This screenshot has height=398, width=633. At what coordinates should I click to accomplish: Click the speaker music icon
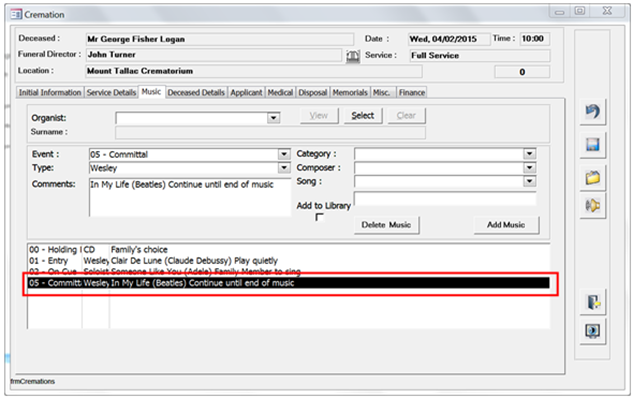point(593,206)
